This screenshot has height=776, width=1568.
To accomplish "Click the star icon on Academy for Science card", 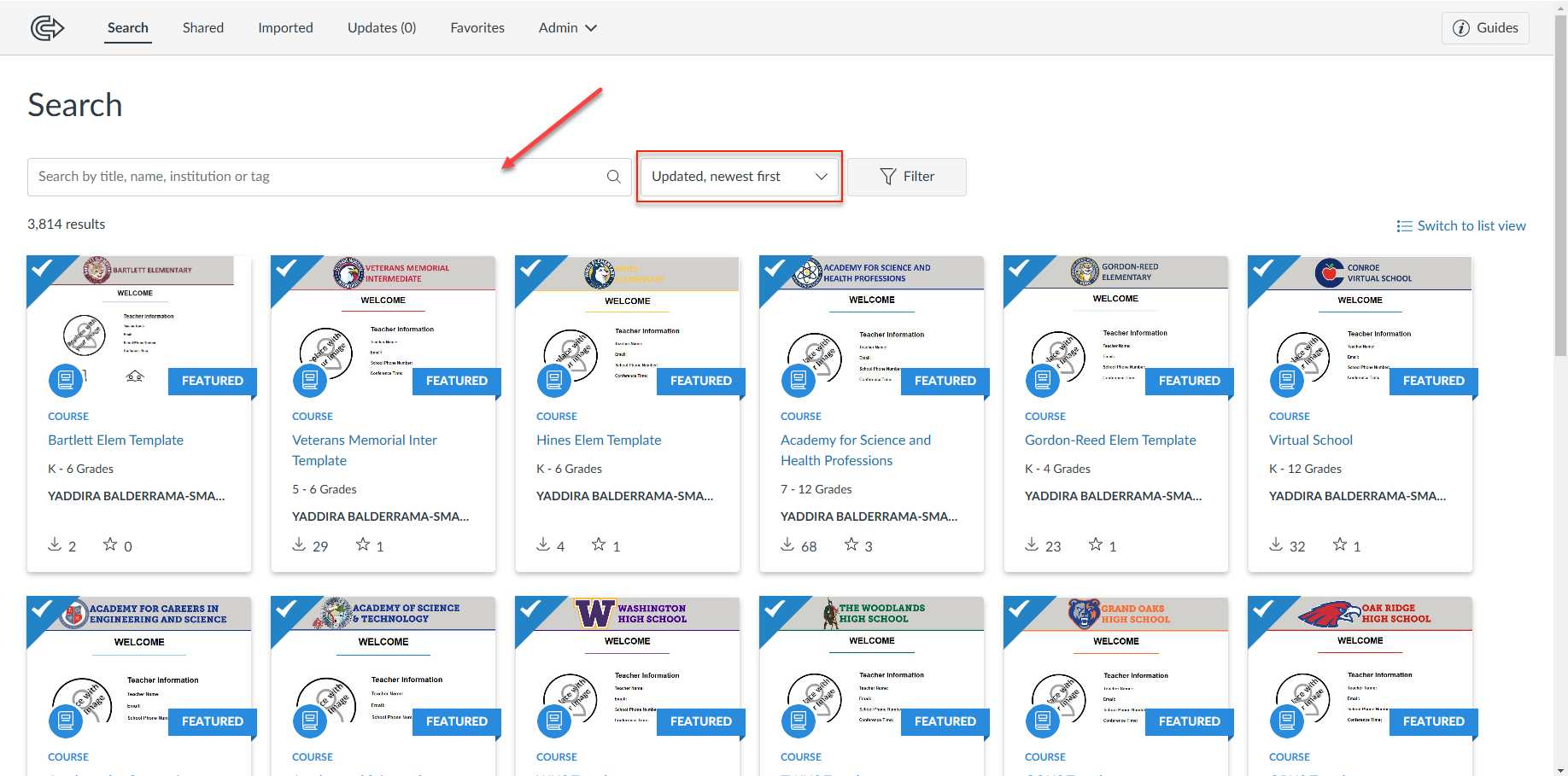I will tap(851, 545).
